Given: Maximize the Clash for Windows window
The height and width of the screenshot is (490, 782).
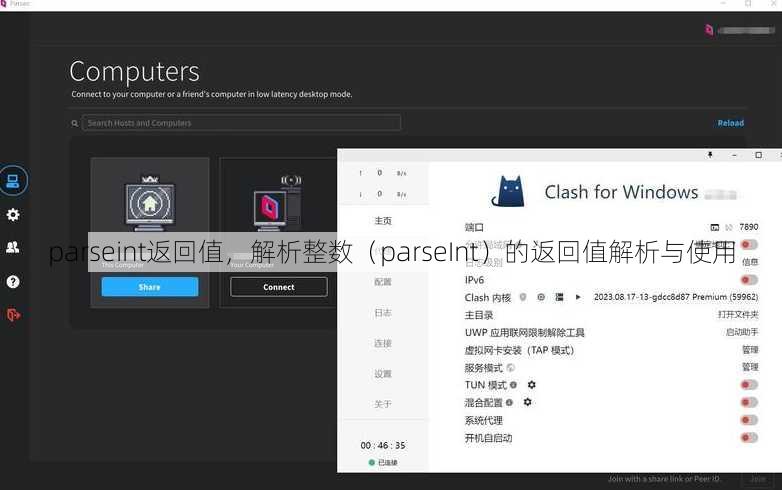Looking at the screenshot, I should [759, 155].
